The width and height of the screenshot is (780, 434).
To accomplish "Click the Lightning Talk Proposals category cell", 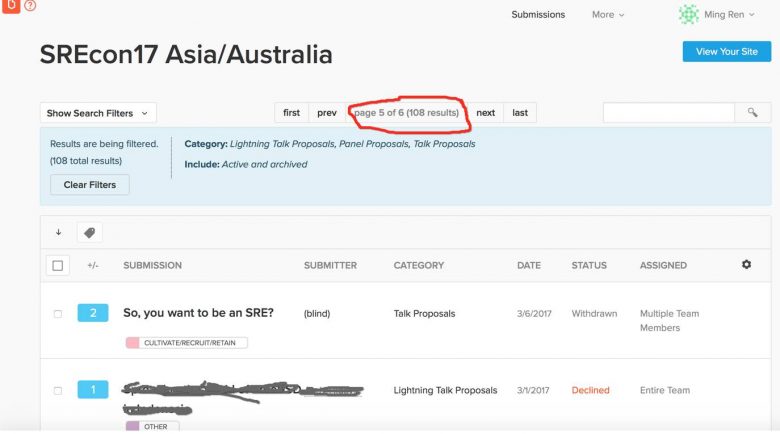I will pos(445,390).
